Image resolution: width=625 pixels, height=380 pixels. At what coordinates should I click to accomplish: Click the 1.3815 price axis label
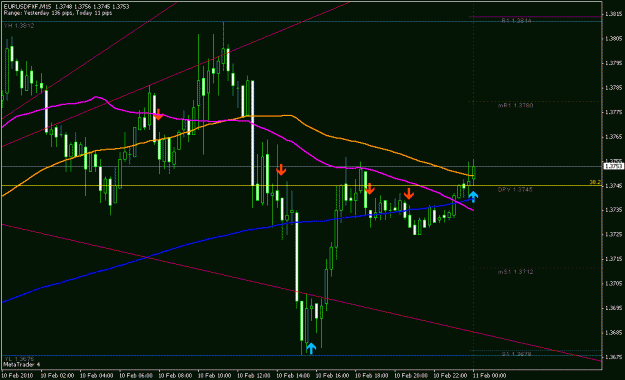click(613, 14)
